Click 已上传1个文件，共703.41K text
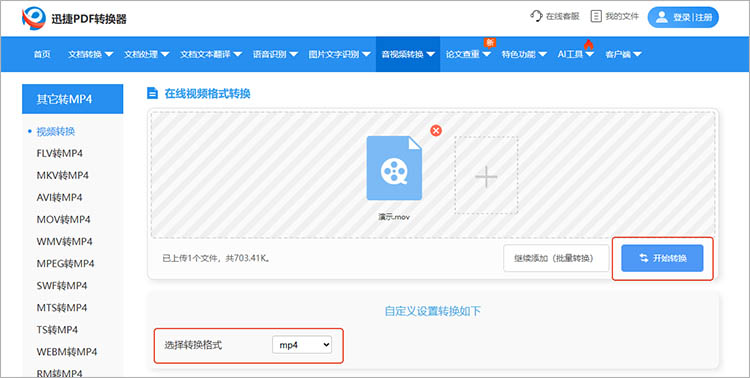 point(216,258)
